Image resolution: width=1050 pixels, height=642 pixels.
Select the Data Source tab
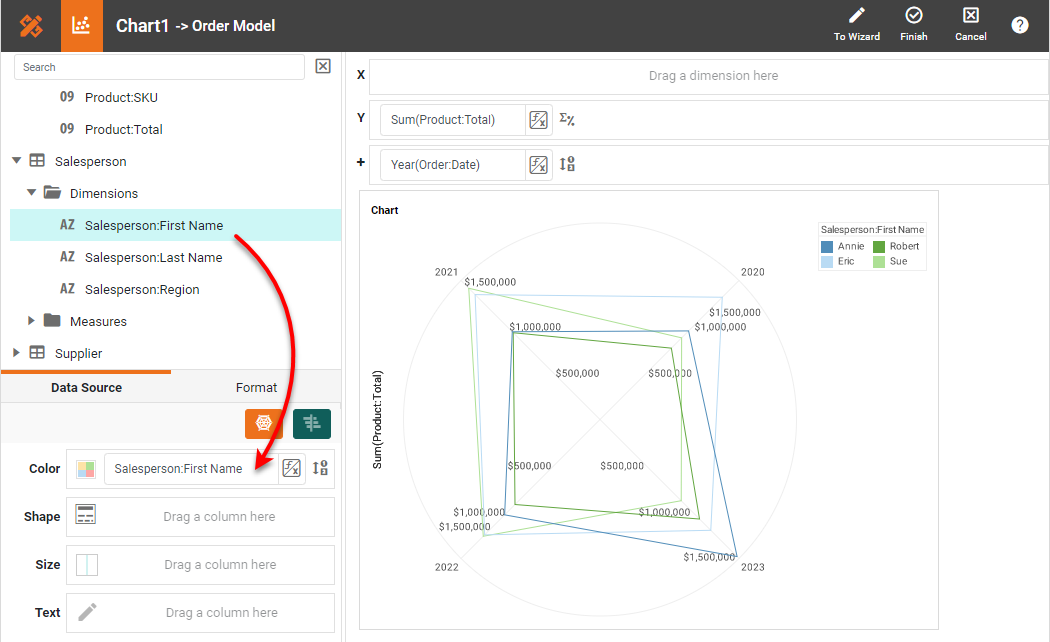pyautogui.click(x=86, y=388)
